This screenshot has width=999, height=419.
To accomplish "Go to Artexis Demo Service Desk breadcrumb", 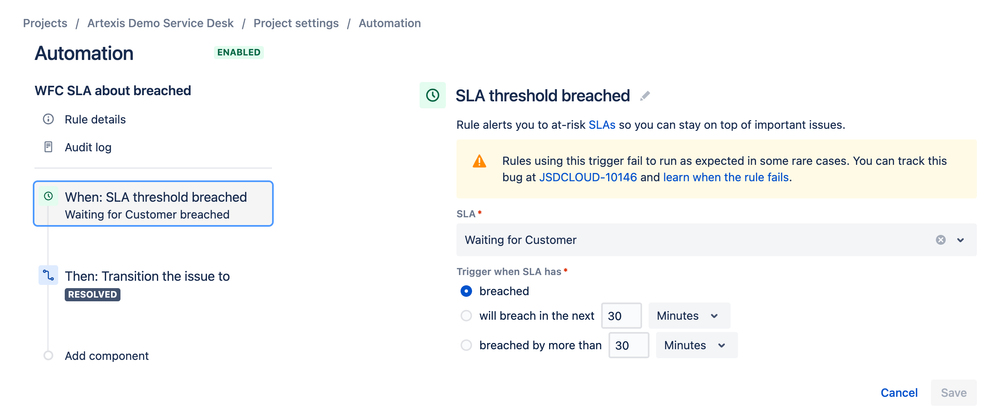I will (162, 23).
